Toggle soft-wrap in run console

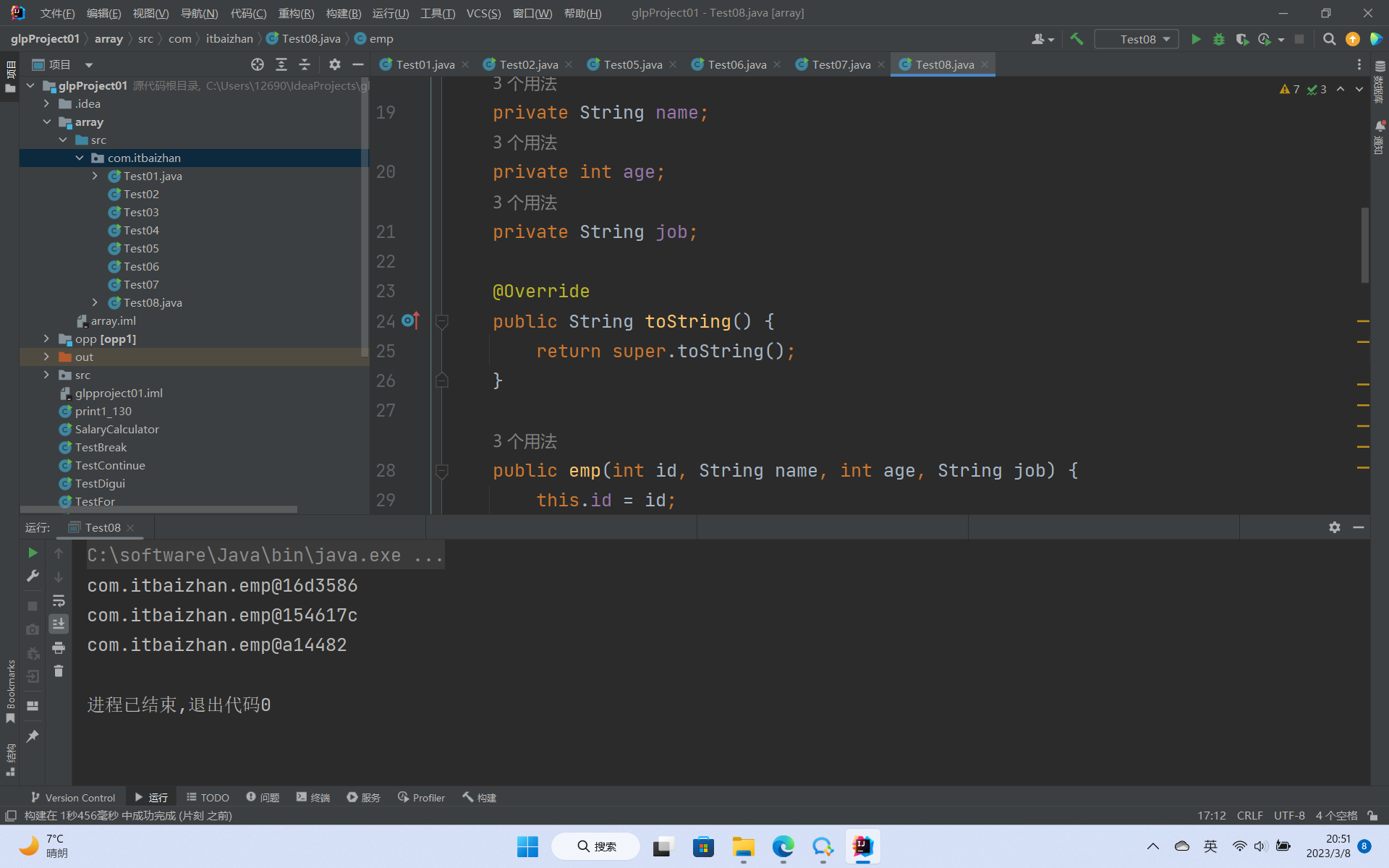59,600
